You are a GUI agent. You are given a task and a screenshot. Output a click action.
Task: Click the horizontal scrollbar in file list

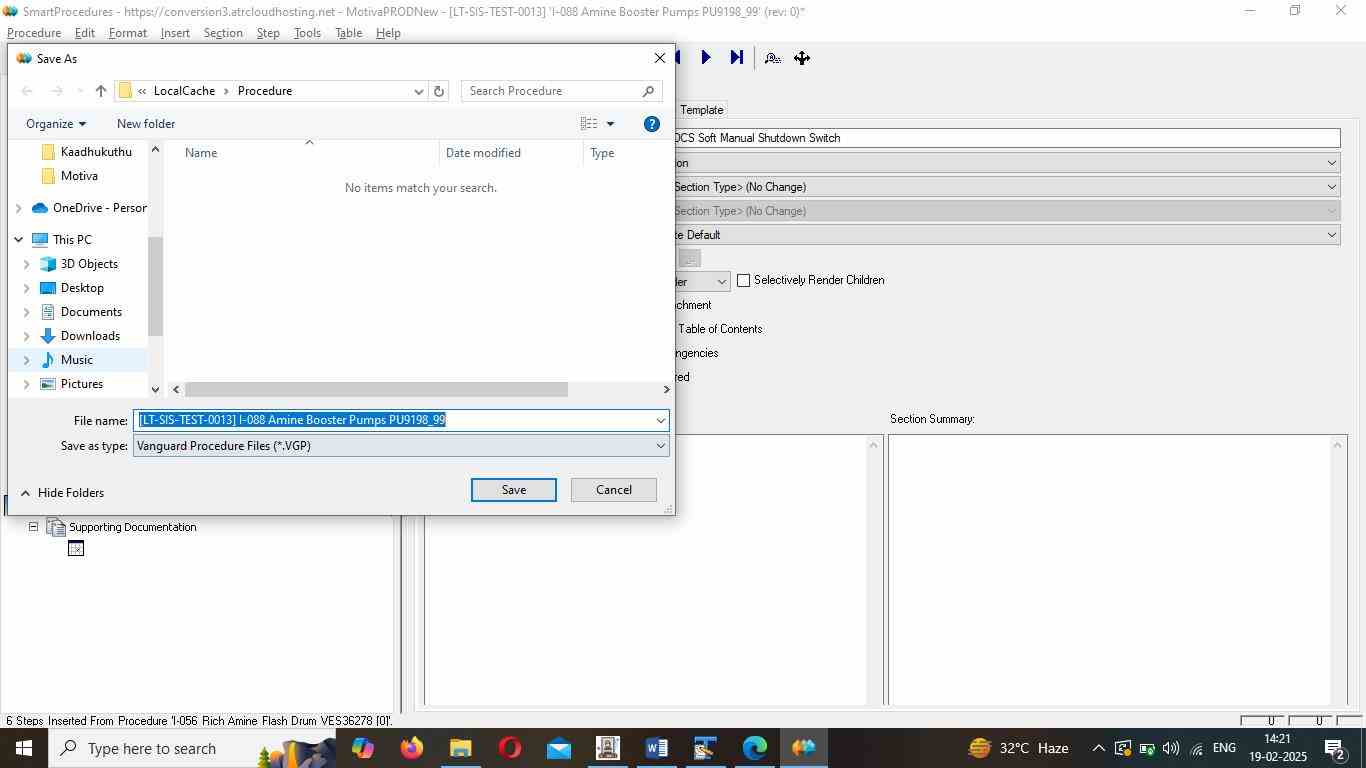pyautogui.click(x=376, y=389)
